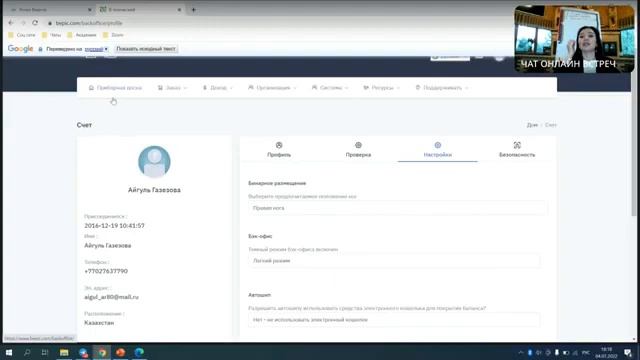
Task: Click the email address aigul_ar80@mail.ru
Action: [x=111, y=297]
